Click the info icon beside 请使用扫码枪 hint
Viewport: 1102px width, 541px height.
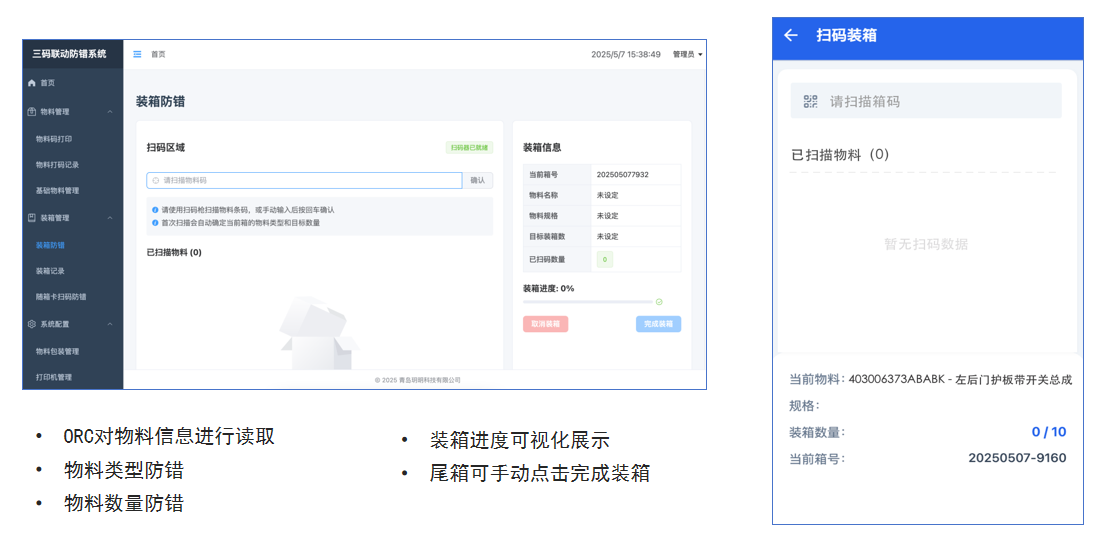[155, 209]
